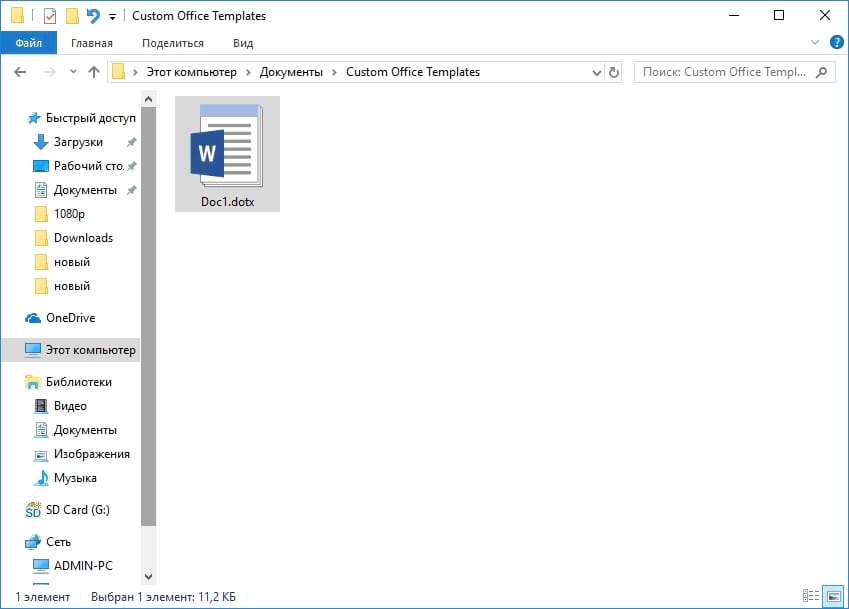Open the address bar history dropdown

[x=597, y=72]
